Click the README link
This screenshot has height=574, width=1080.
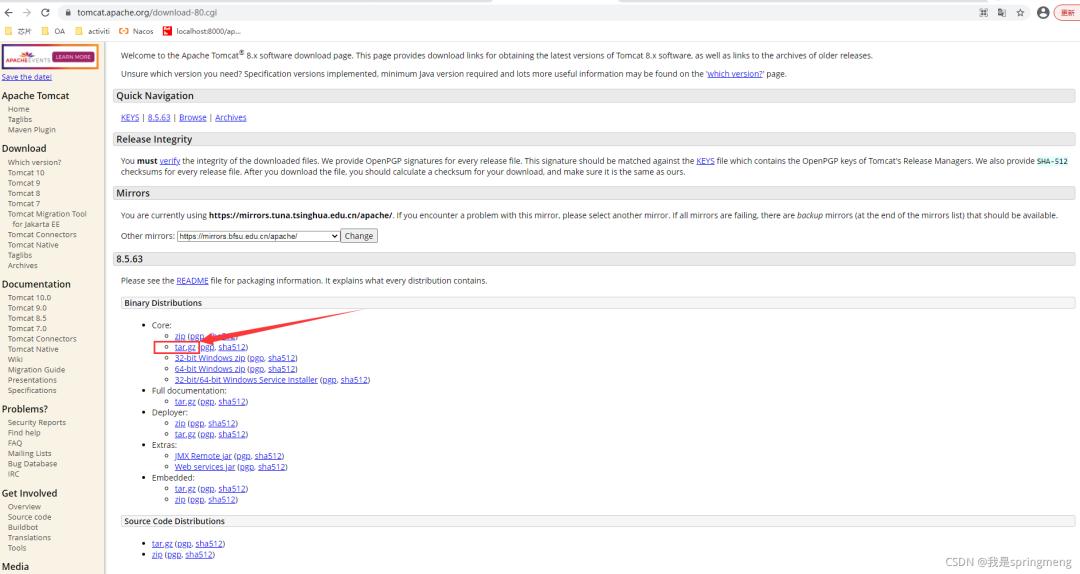(x=192, y=281)
